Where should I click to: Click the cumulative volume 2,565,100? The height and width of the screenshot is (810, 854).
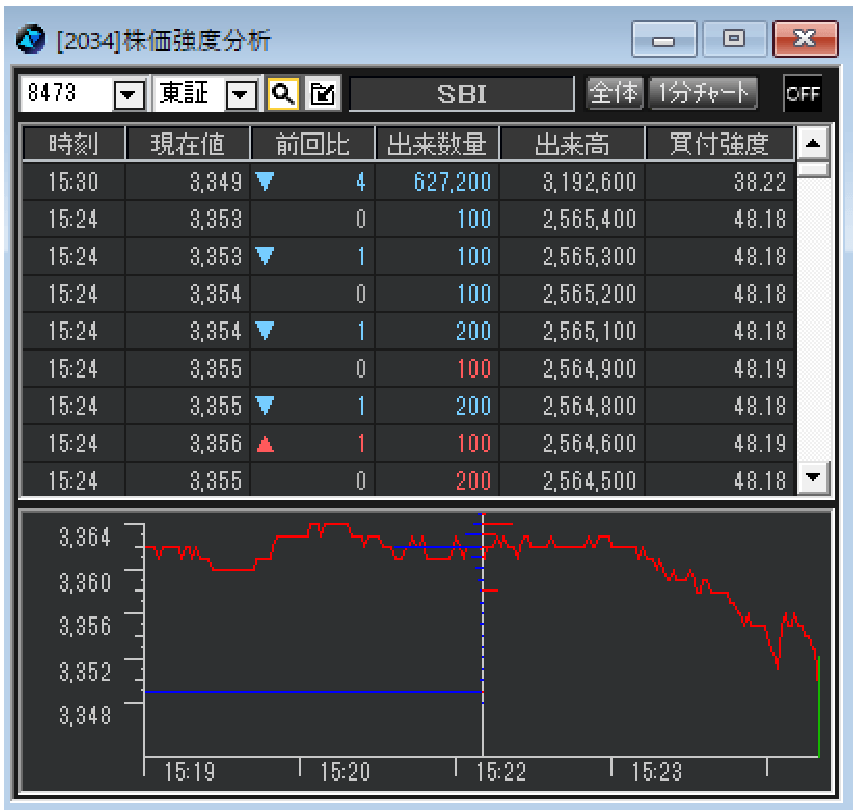coord(589,331)
